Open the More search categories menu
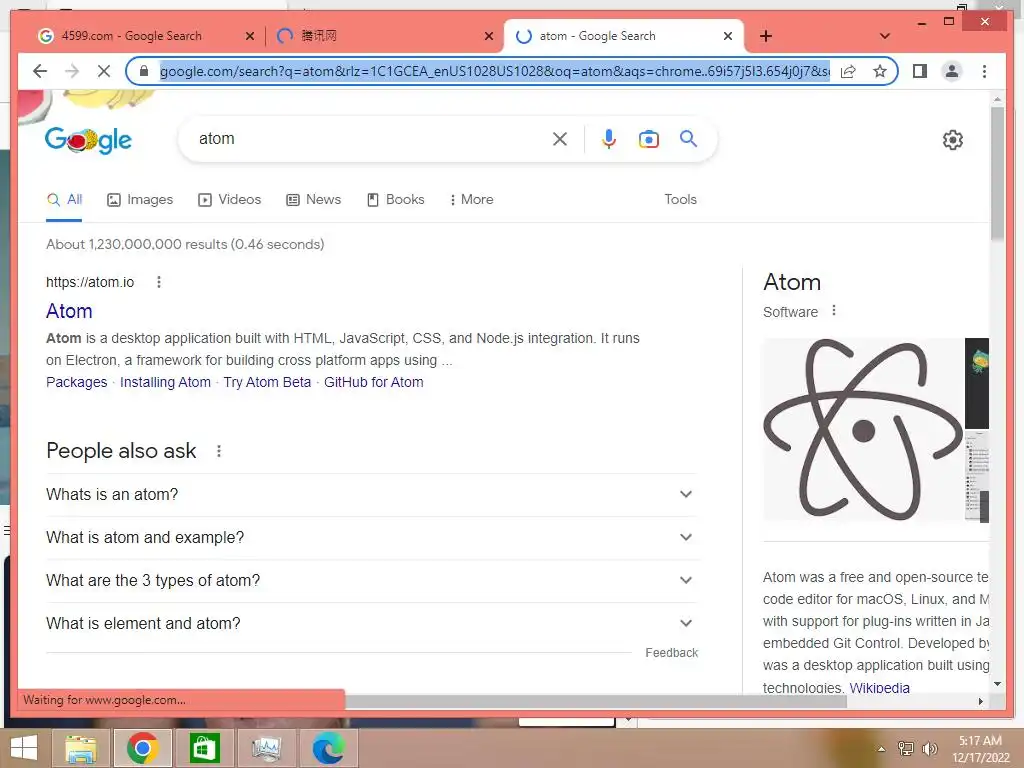This screenshot has height=768, width=1024. coord(471,199)
